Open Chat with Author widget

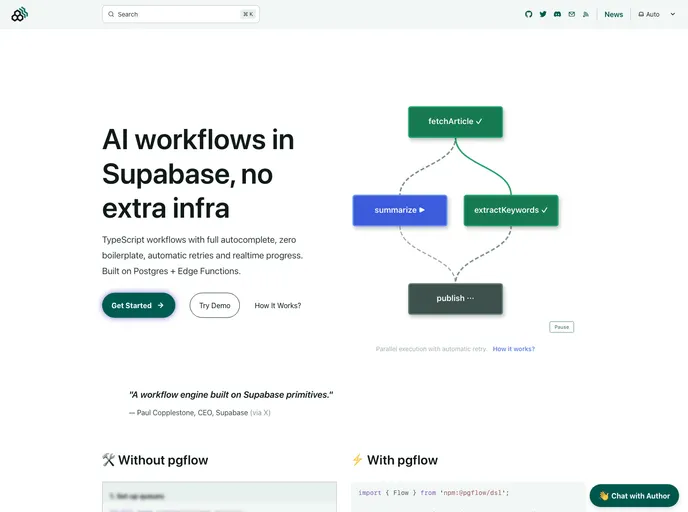click(634, 495)
